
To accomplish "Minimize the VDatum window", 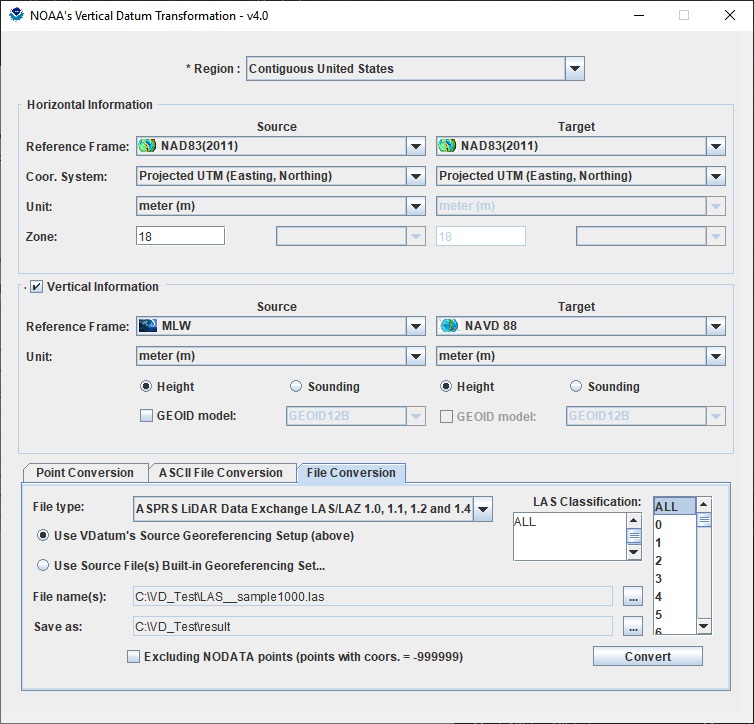I will 639,15.
